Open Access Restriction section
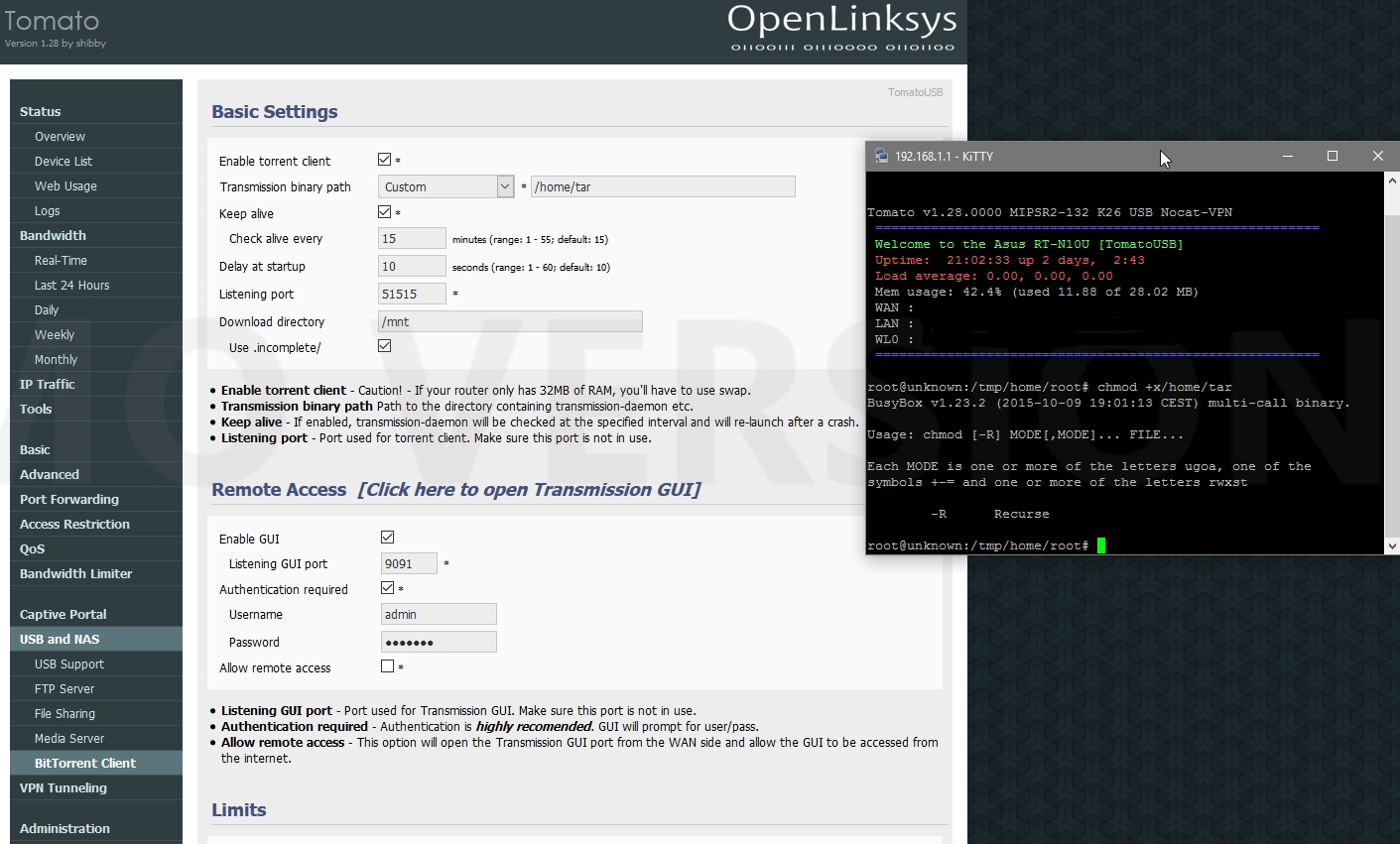This screenshot has width=1400, height=844. [96, 524]
